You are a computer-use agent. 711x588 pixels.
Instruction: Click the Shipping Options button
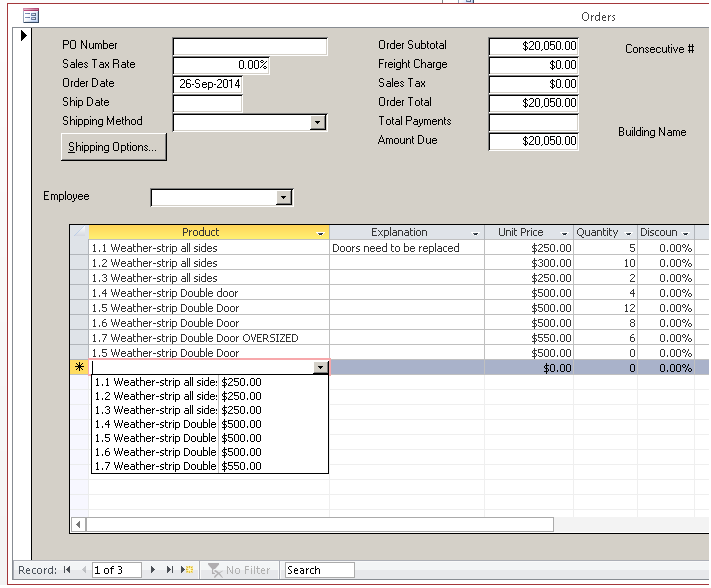pyautogui.click(x=113, y=148)
